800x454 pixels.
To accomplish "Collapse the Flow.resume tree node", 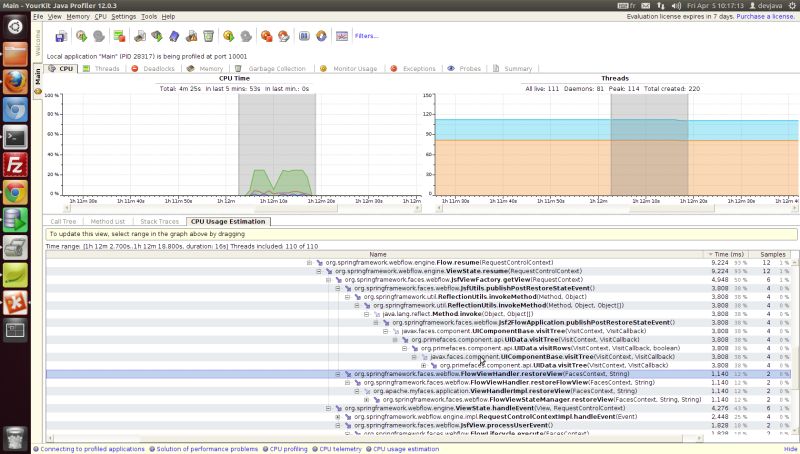I will coord(309,263).
